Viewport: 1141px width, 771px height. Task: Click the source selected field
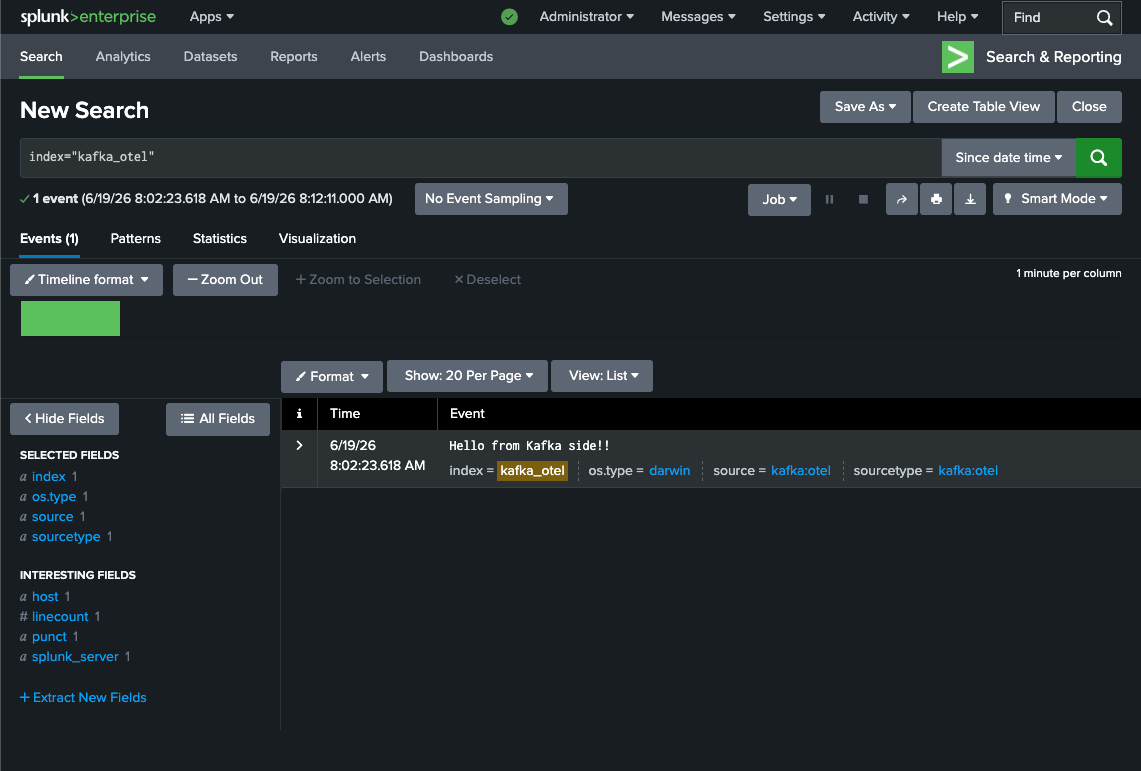(x=52, y=516)
